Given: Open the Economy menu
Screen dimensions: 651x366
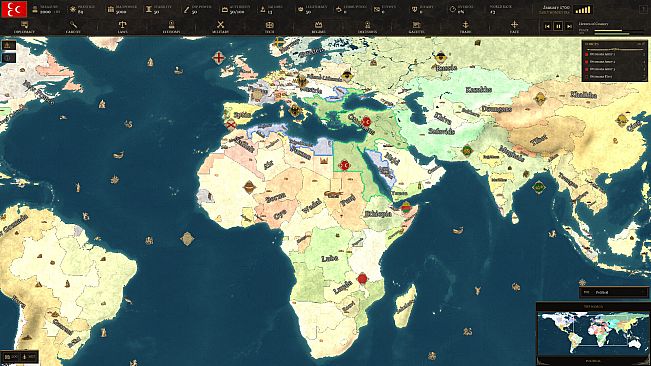Looking at the screenshot, I should [x=171, y=27].
